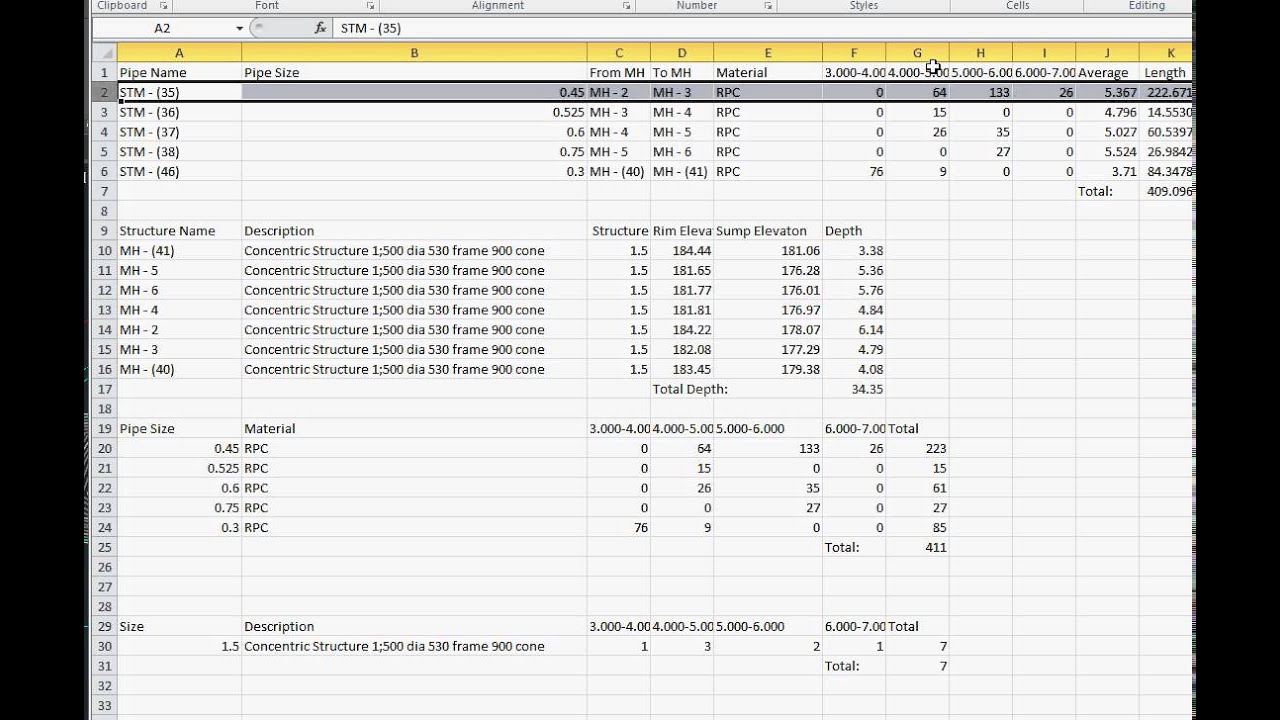Click the average value 5.367
The image size is (1280, 720).
[x=1107, y=92]
